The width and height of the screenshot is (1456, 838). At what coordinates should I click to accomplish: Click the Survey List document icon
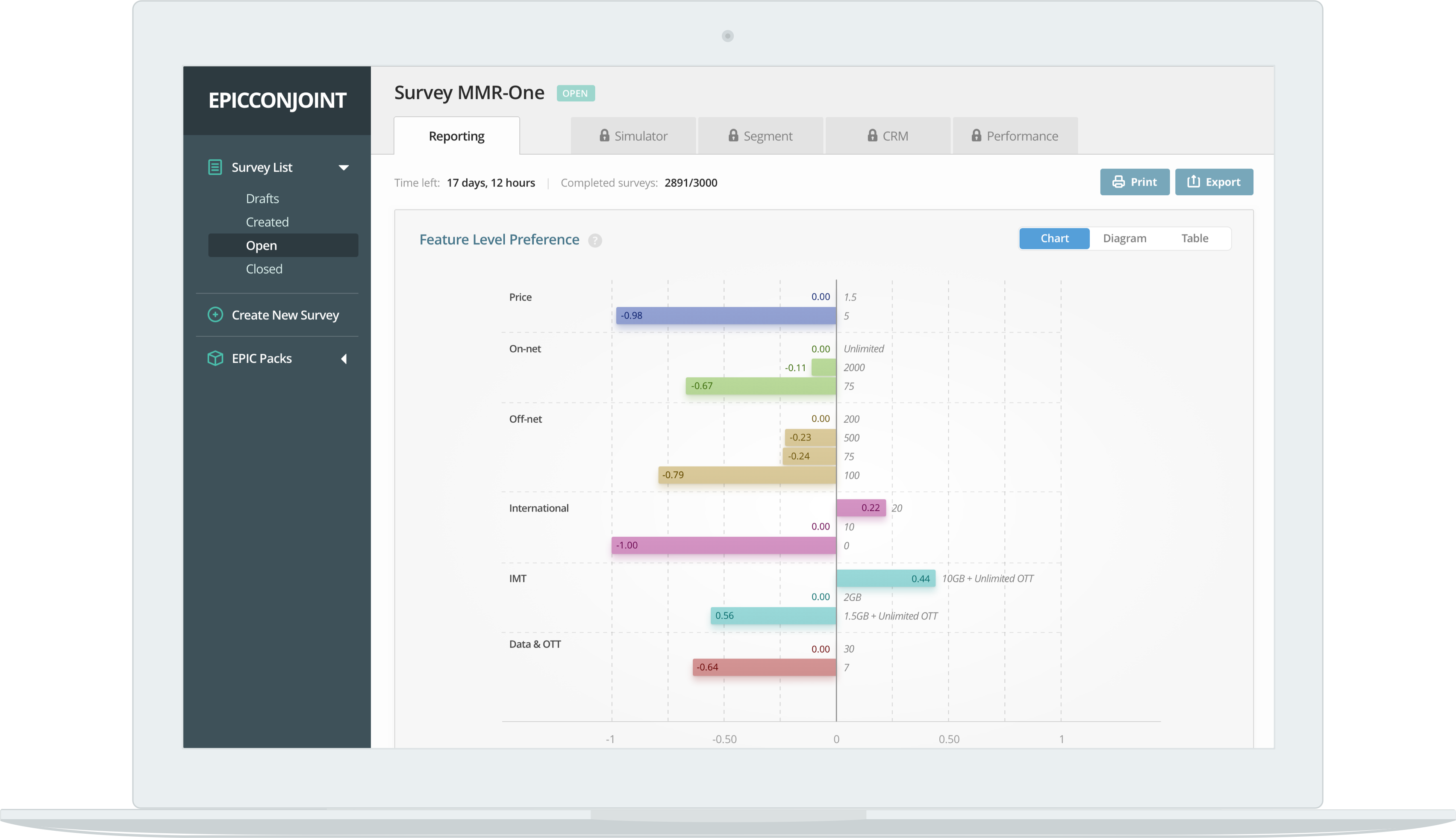(215, 168)
